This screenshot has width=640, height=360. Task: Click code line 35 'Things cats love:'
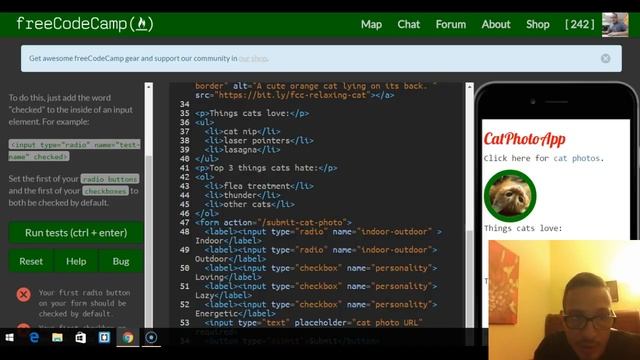[252, 113]
